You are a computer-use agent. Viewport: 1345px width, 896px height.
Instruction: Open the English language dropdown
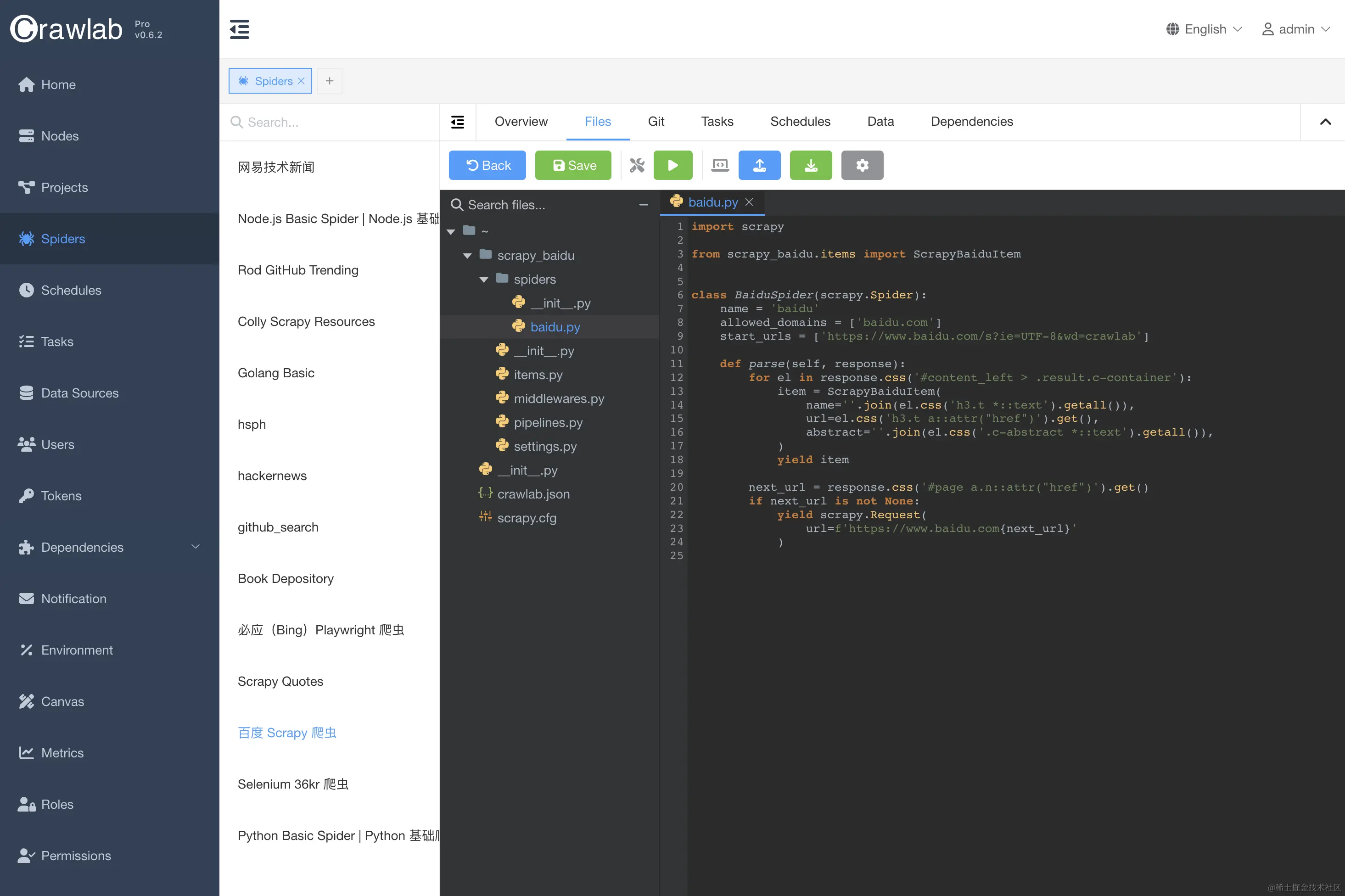click(1205, 29)
